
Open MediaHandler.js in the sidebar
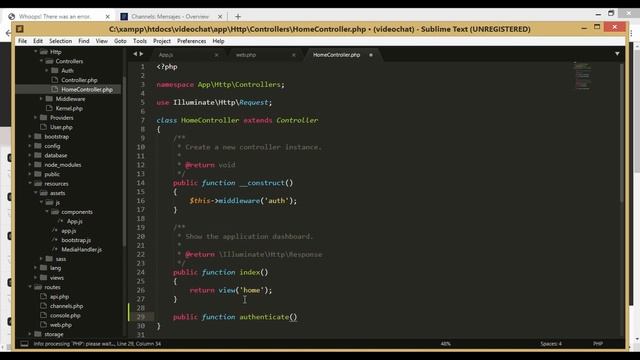[82, 249]
